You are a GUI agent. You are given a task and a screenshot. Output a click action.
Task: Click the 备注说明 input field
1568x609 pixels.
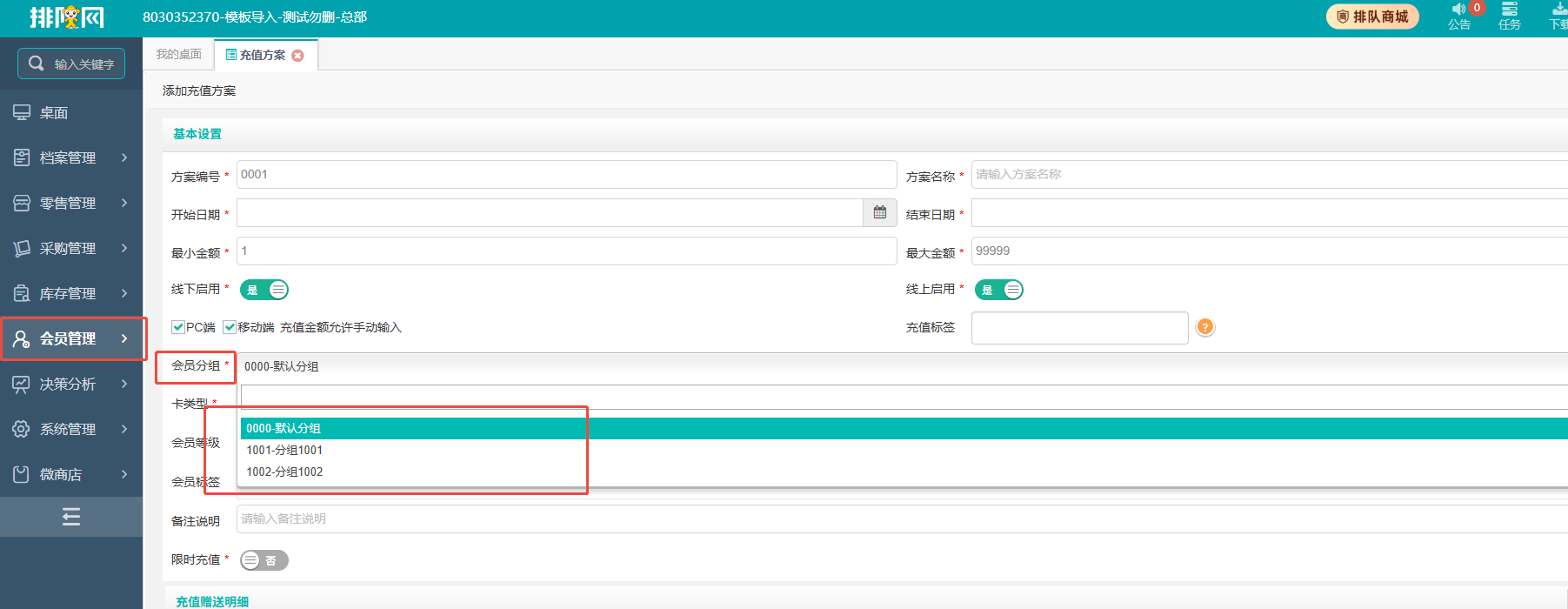click(902, 519)
